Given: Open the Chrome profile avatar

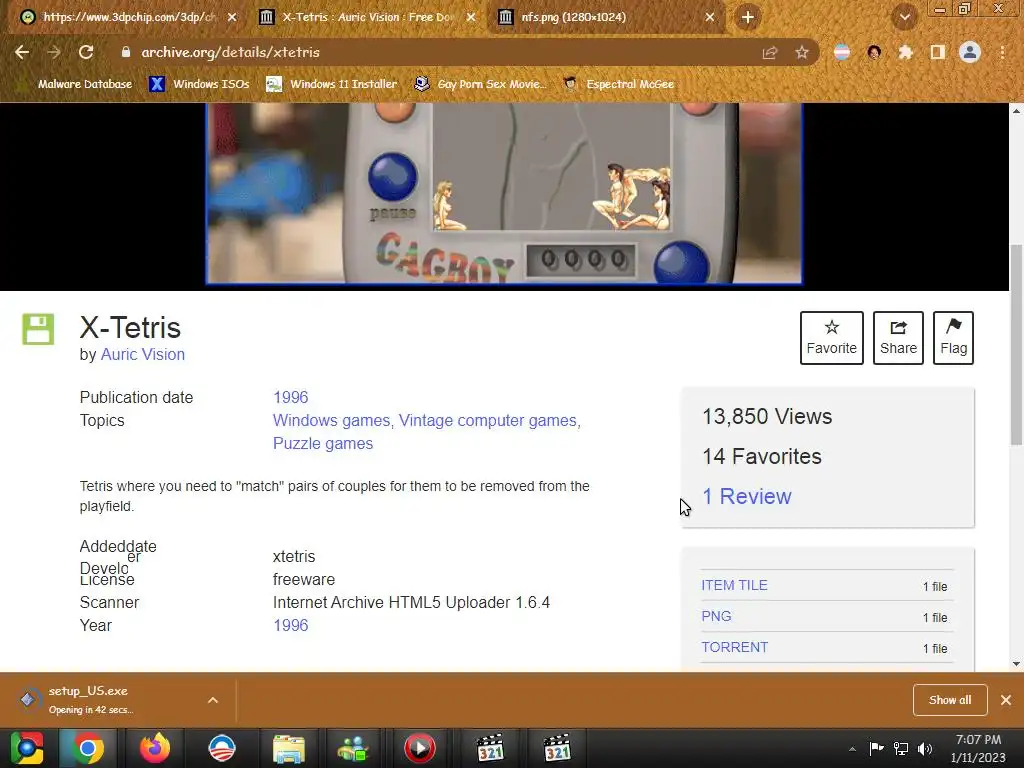Looking at the screenshot, I should pyautogui.click(x=970, y=52).
